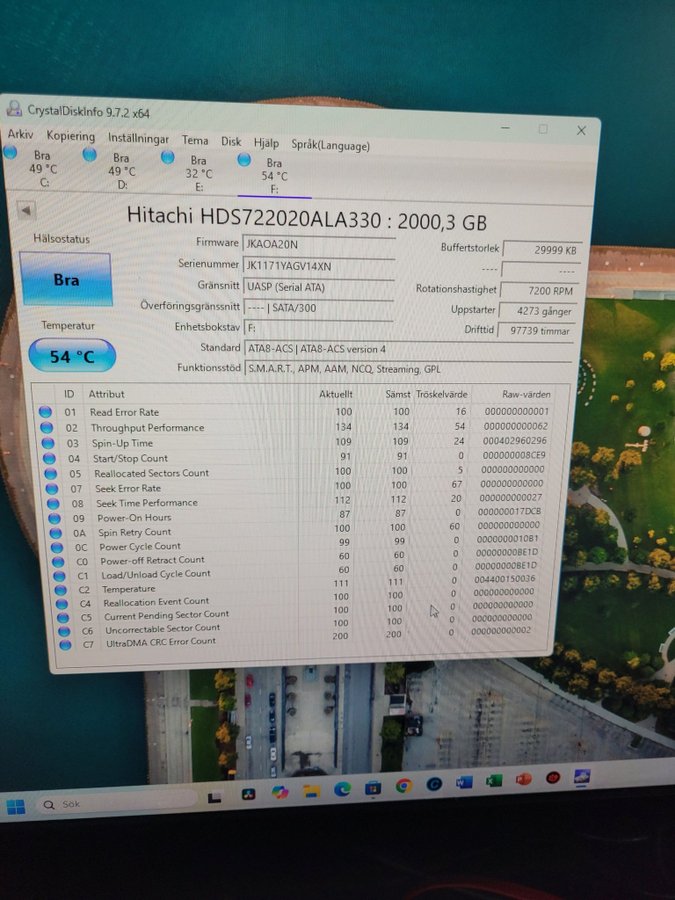
Task: Select the Read Error Rate row
Action: [294, 412]
